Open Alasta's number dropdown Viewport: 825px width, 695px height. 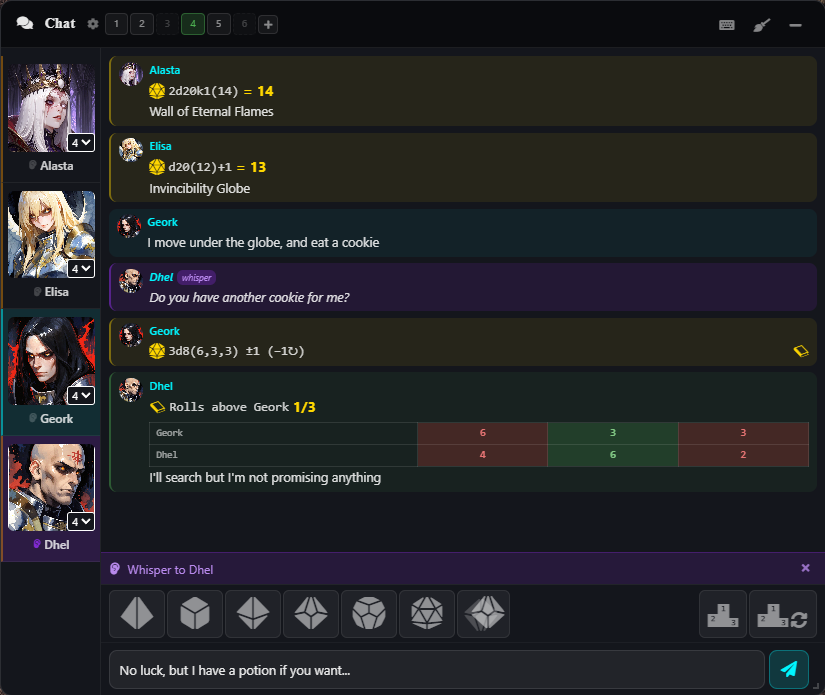80,142
